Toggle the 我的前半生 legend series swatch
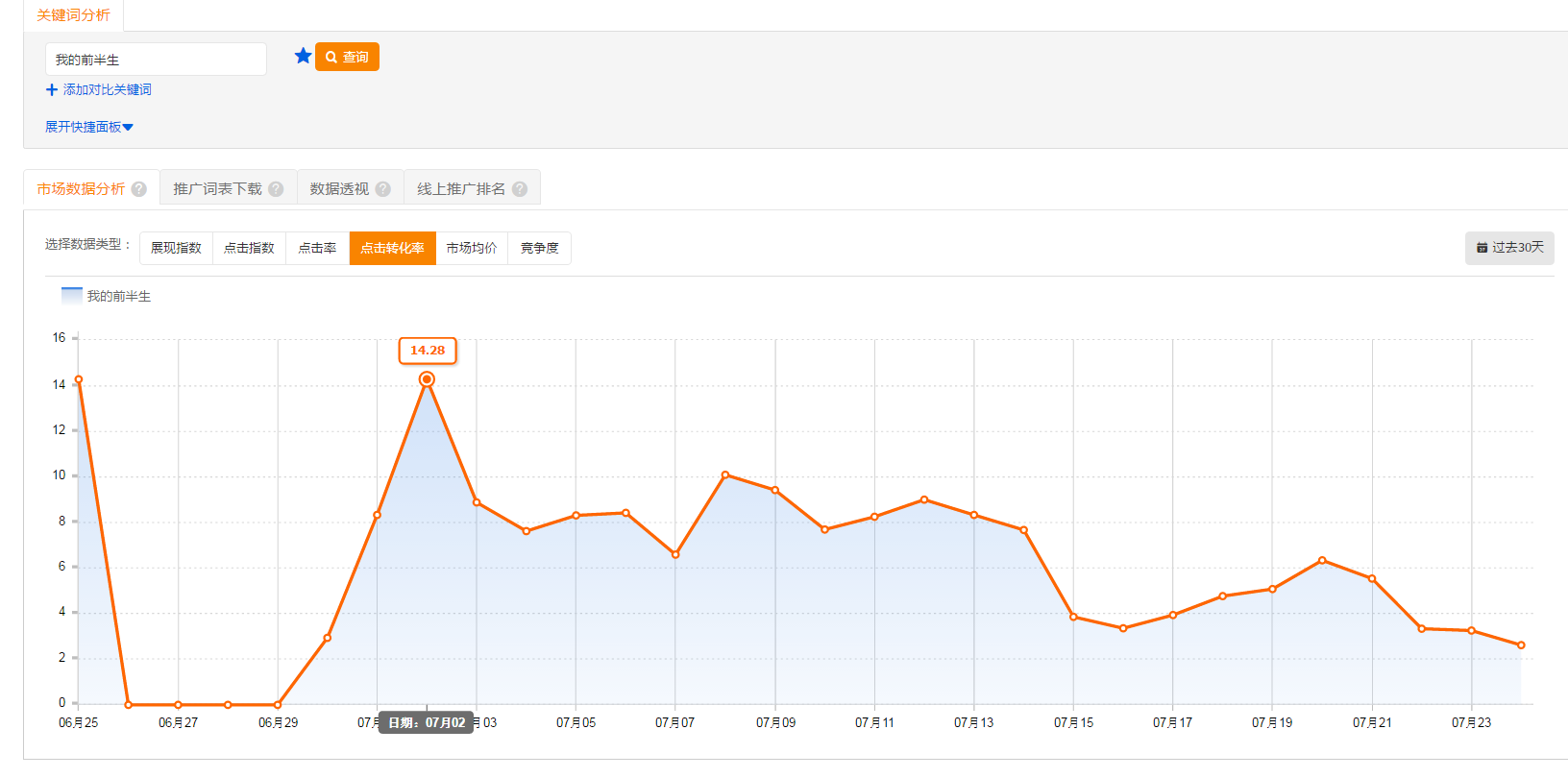Viewport: 1568px width, 778px height. 72,296
